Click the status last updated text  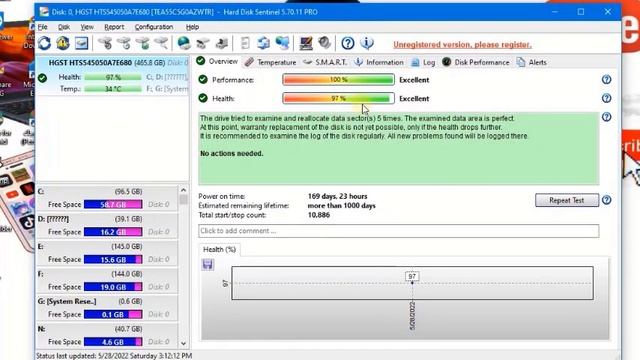pyautogui.click(x=114, y=356)
